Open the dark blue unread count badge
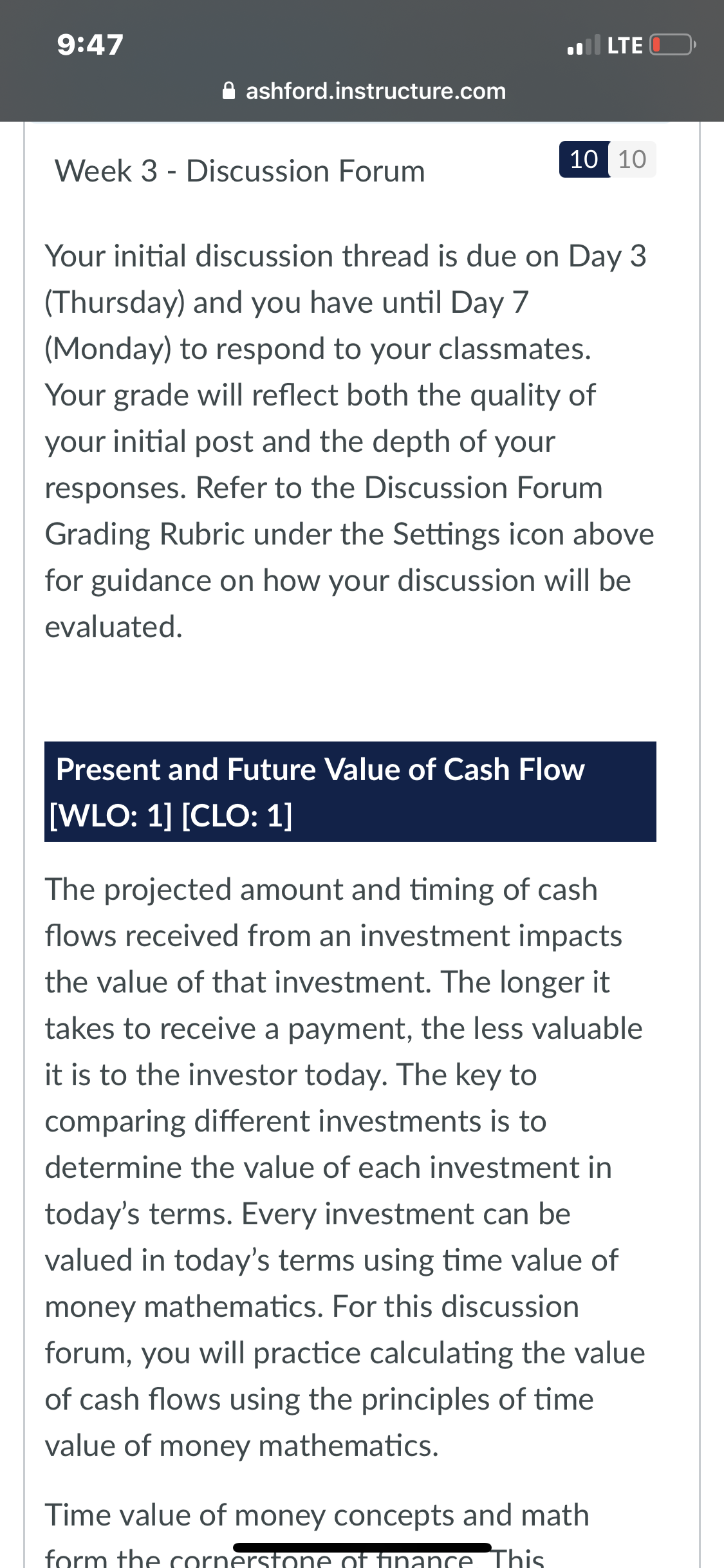The height and width of the screenshot is (1568, 724). point(584,160)
